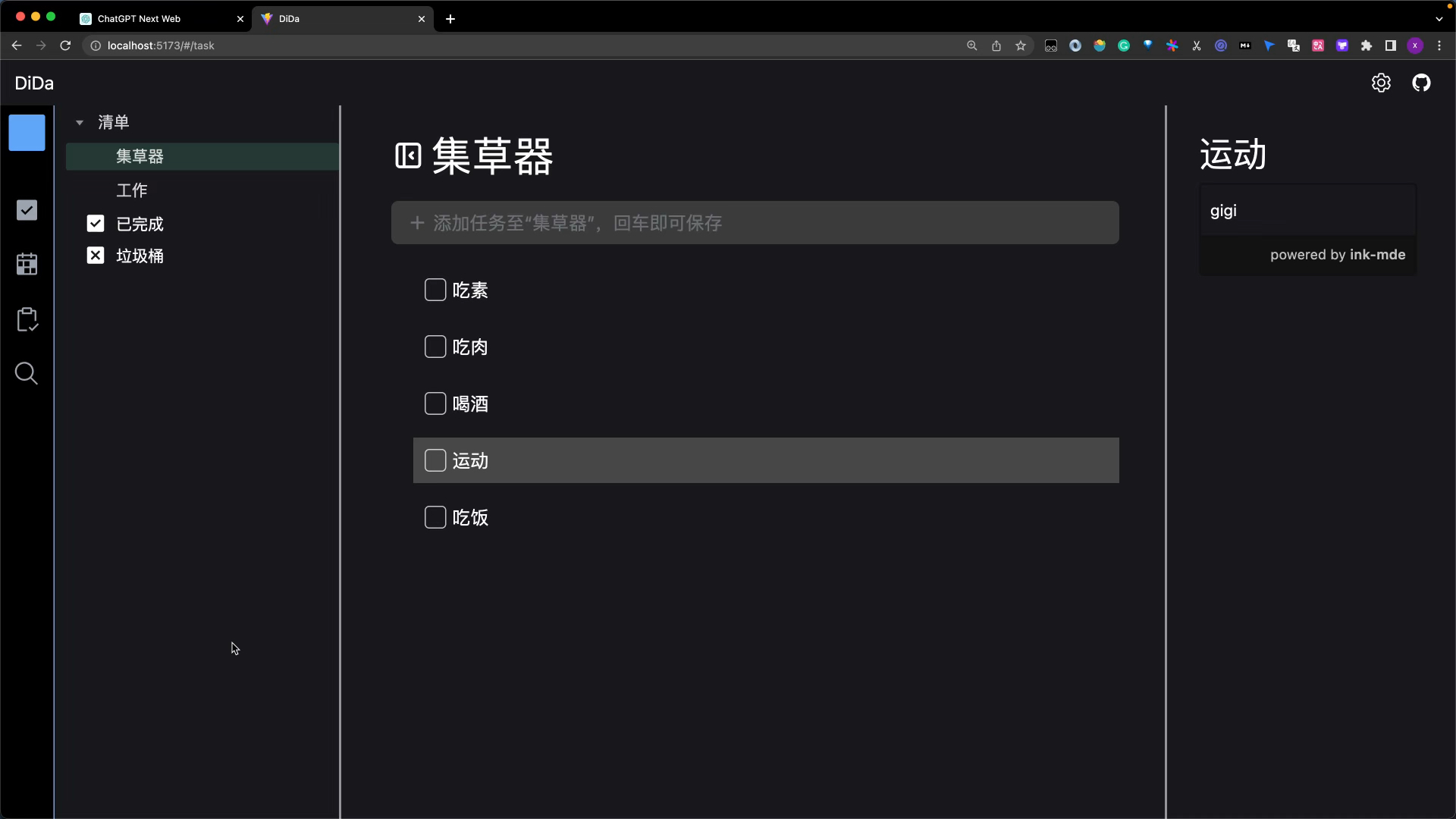
Task: Open the browser side panel icon
Action: [x=1391, y=45]
